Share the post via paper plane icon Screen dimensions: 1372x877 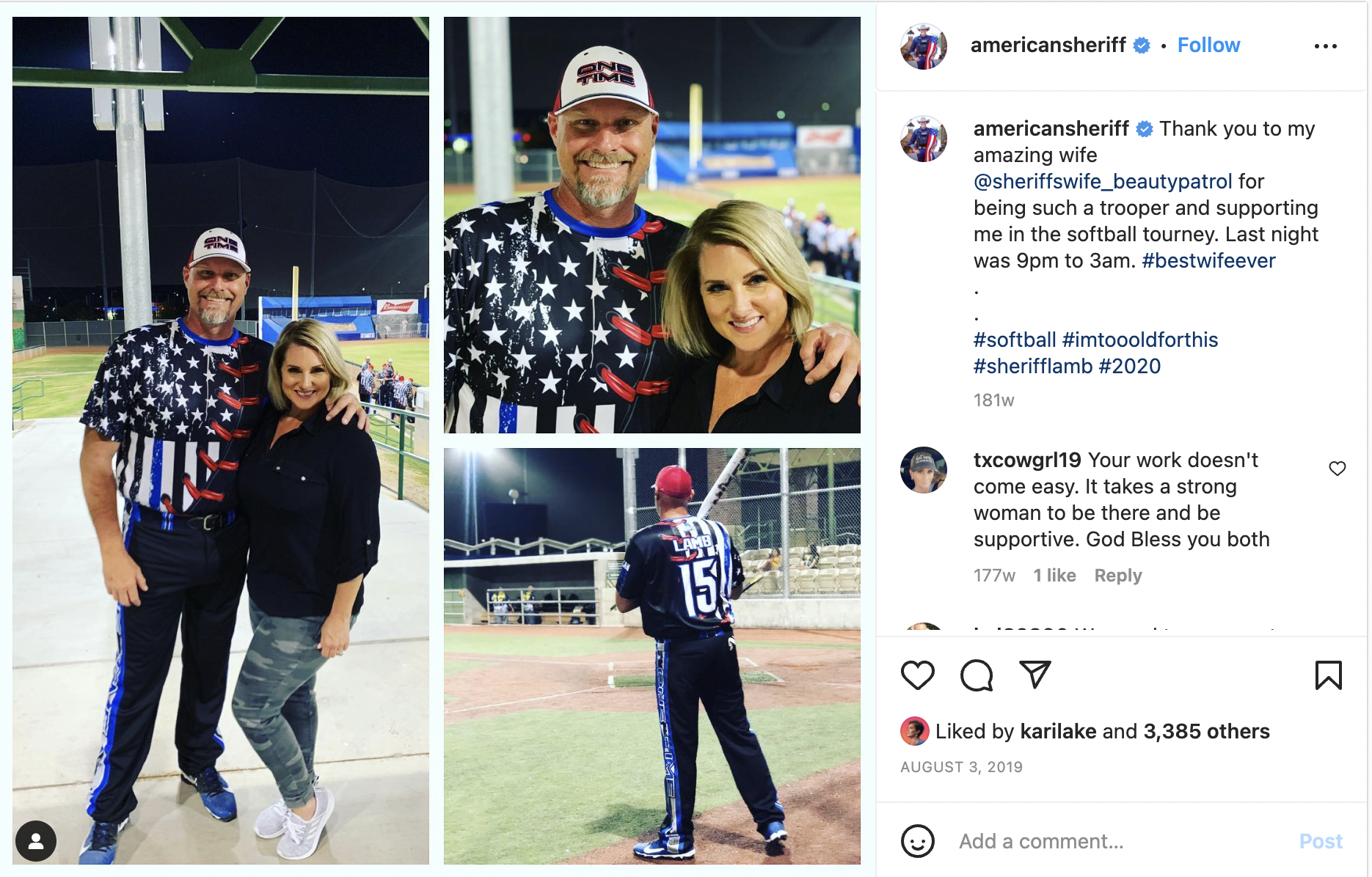point(1035,675)
